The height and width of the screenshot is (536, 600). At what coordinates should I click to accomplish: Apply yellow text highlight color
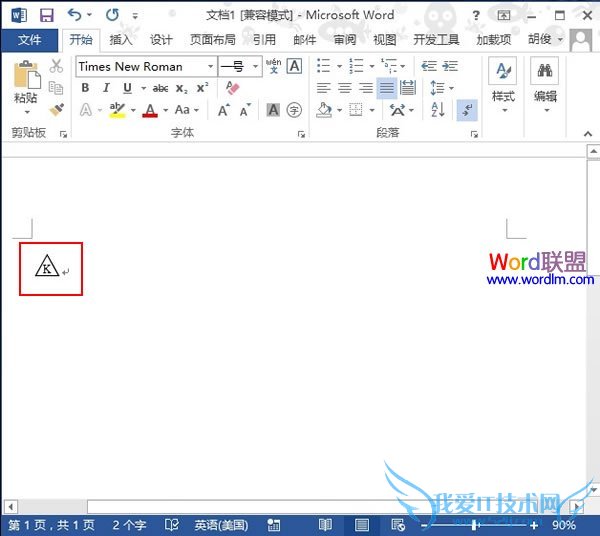coord(117,110)
